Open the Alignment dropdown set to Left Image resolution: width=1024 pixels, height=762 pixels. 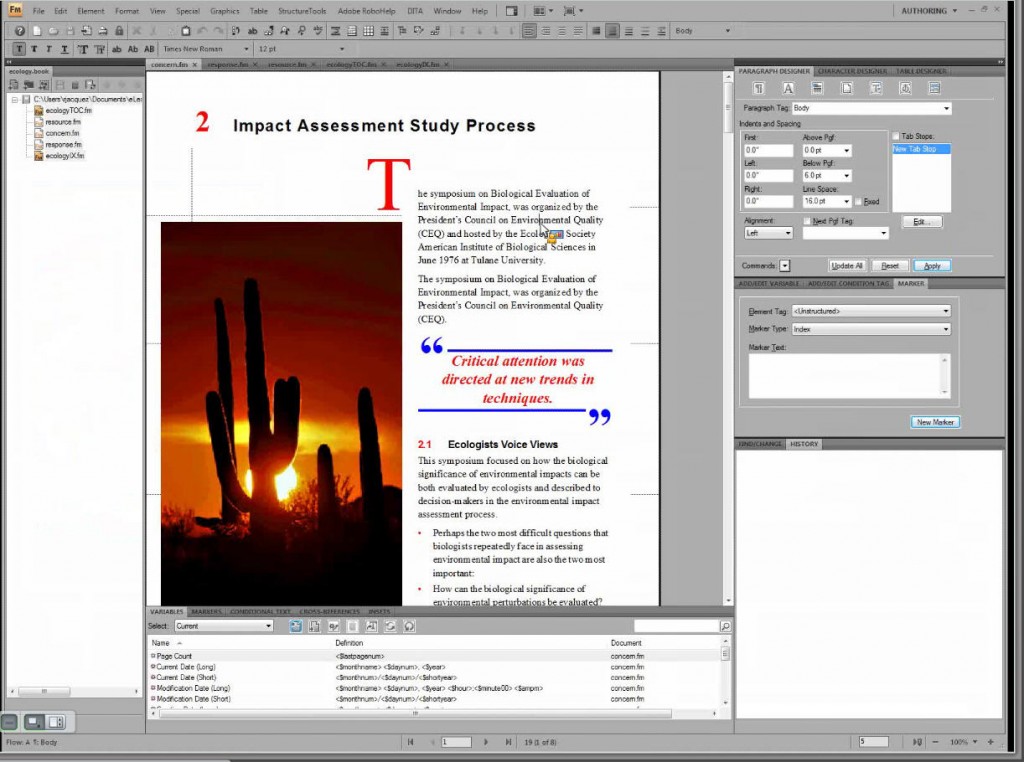[768, 233]
